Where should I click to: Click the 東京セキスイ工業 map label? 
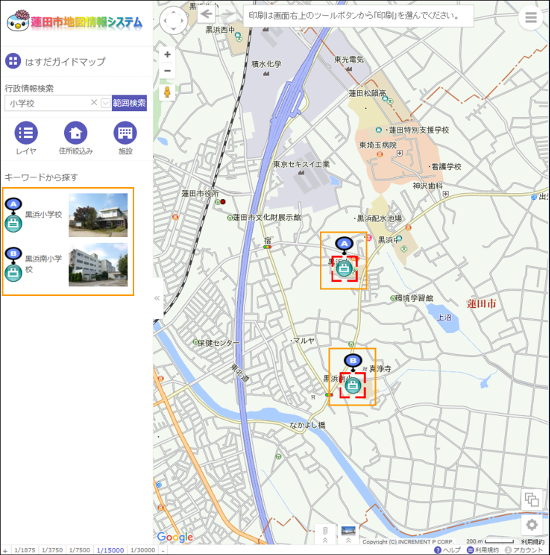point(301,164)
